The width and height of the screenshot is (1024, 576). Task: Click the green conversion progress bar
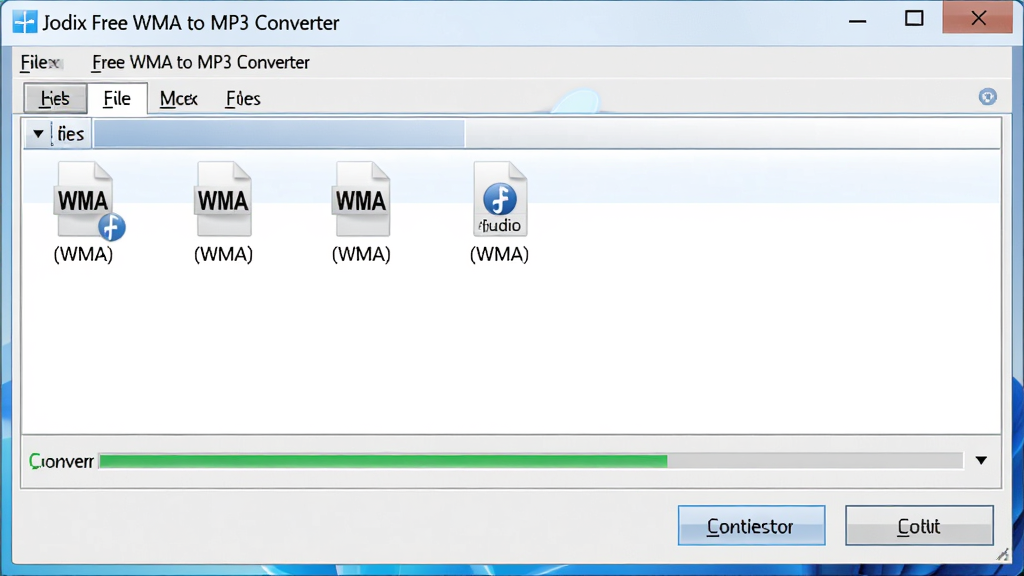pos(530,461)
